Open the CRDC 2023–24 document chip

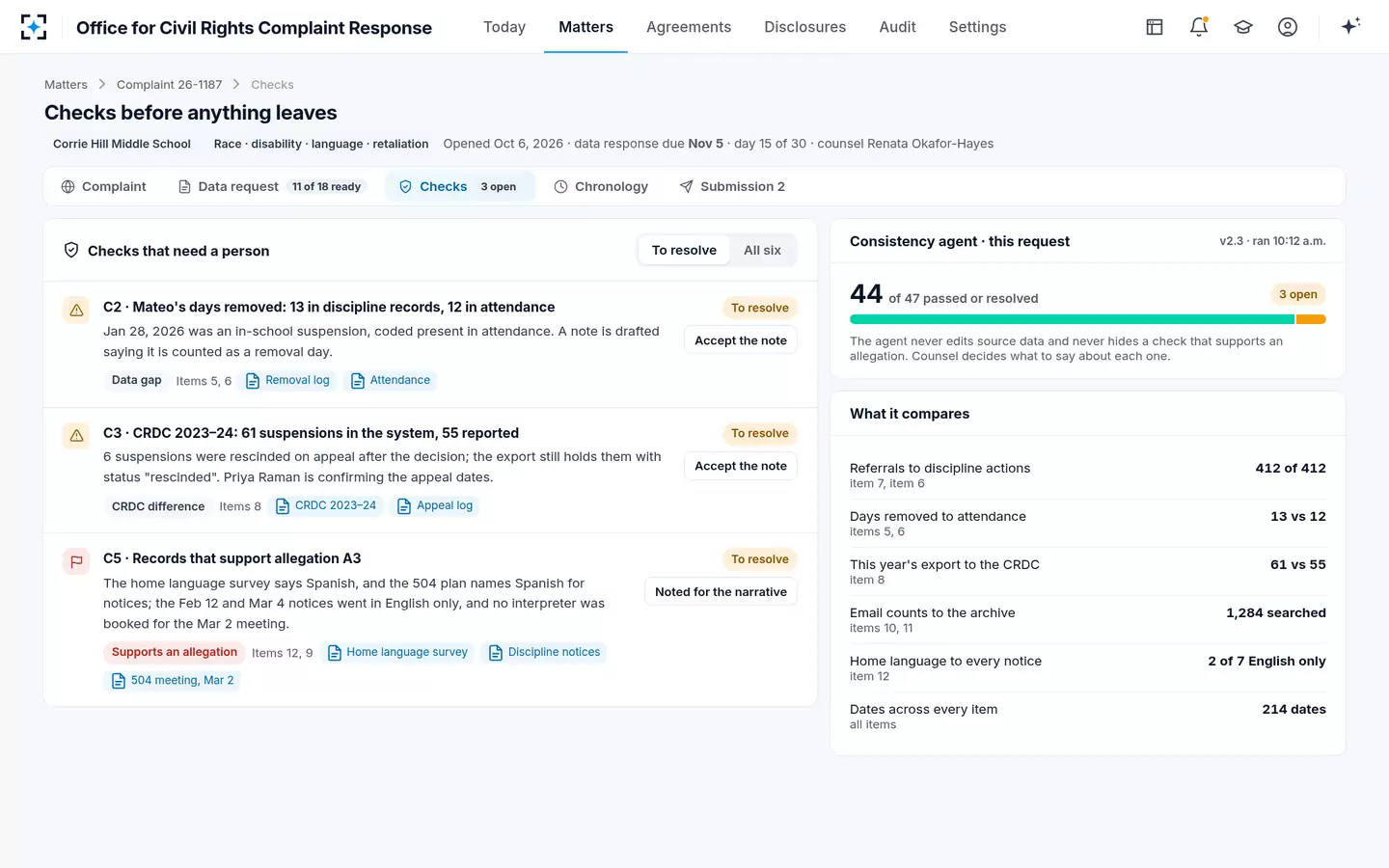326,505
